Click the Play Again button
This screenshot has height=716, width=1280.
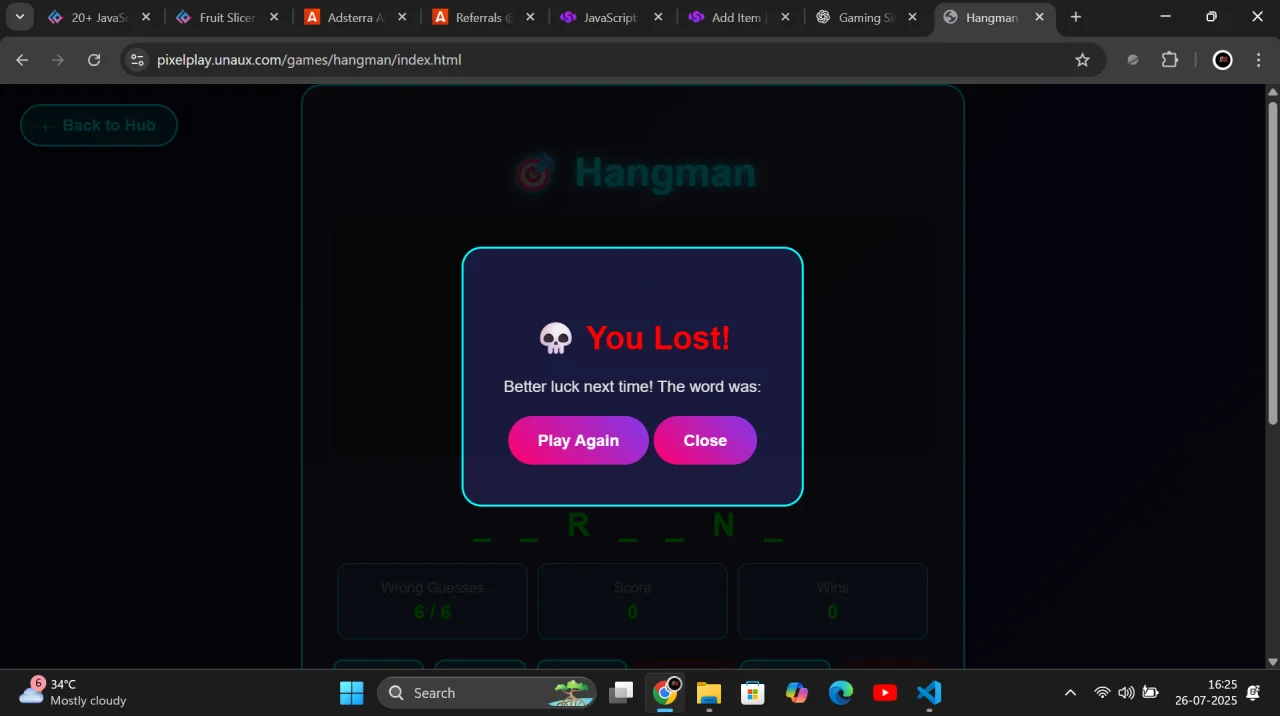(578, 440)
